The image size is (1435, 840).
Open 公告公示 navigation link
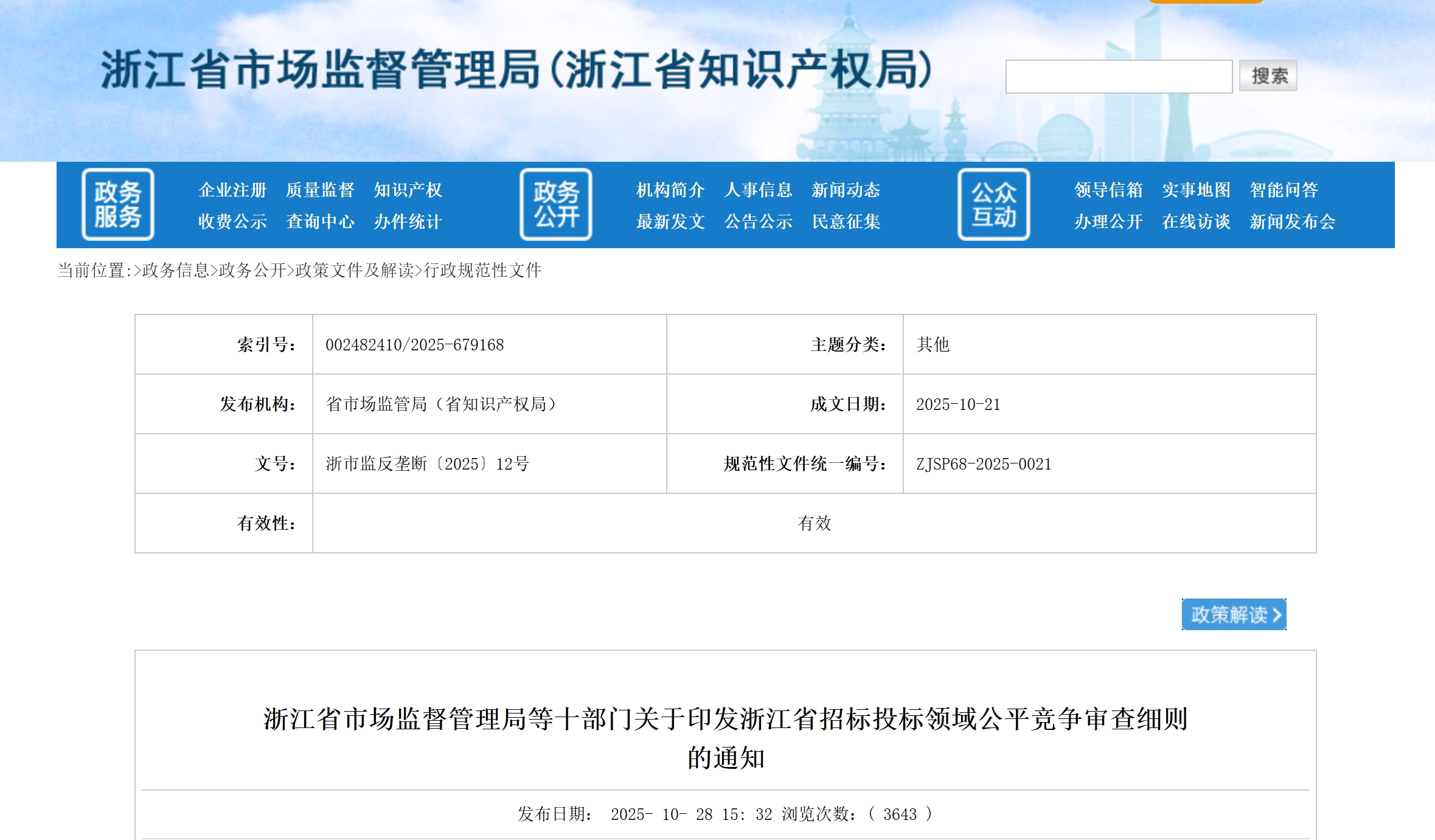(758, 221)
